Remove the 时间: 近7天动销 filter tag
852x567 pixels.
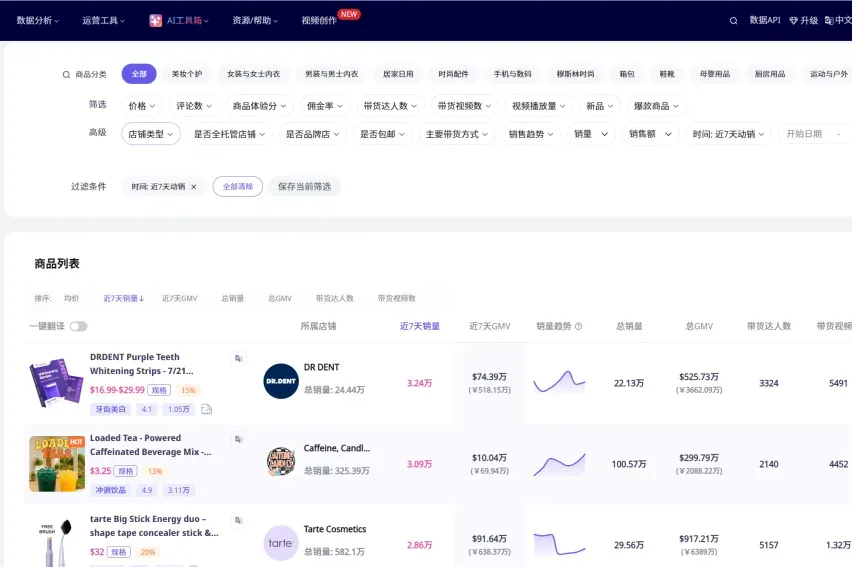click(x=193, y=186)
